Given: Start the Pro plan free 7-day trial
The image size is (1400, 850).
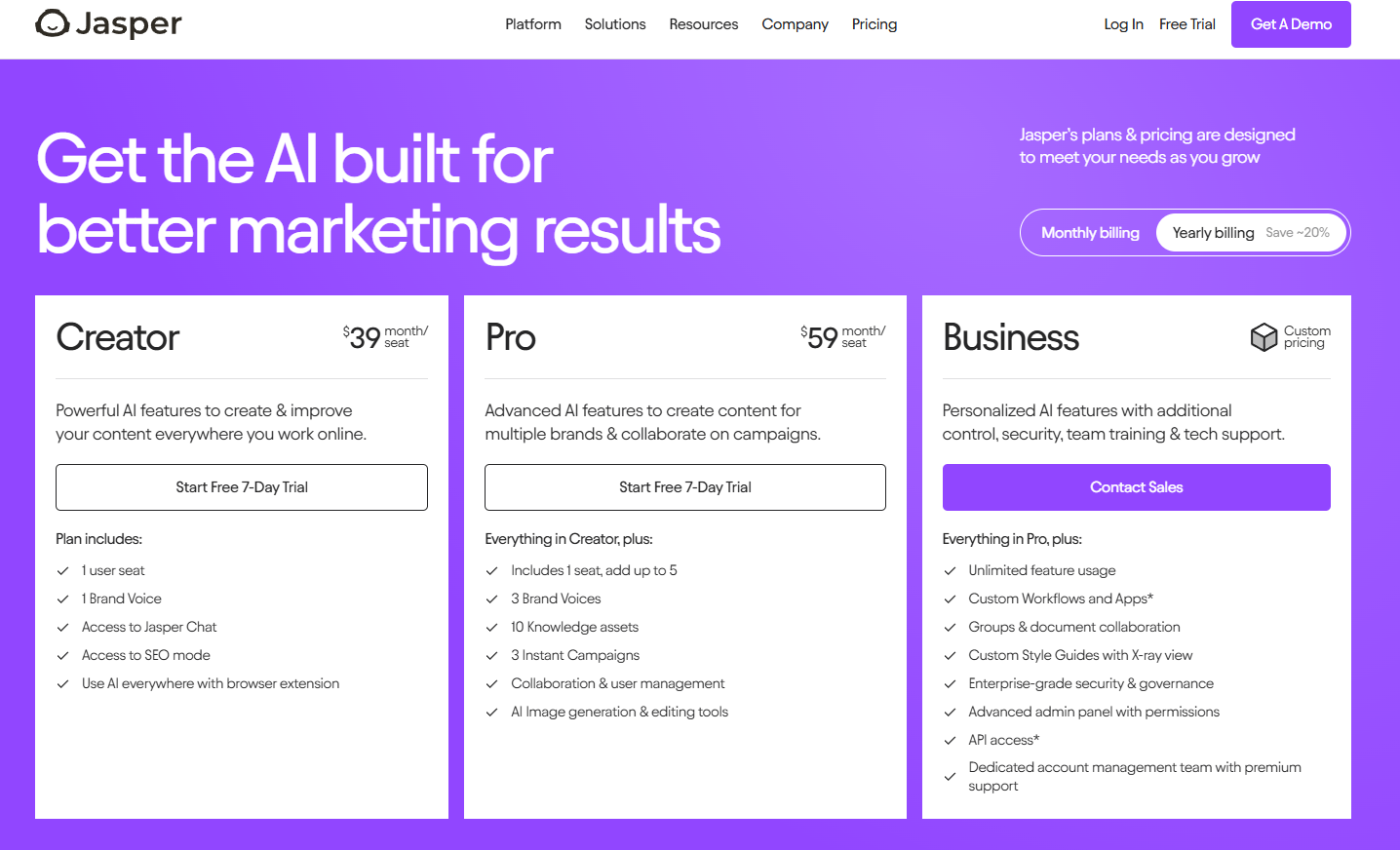Looking at the screenshot, I should point(685,487).
